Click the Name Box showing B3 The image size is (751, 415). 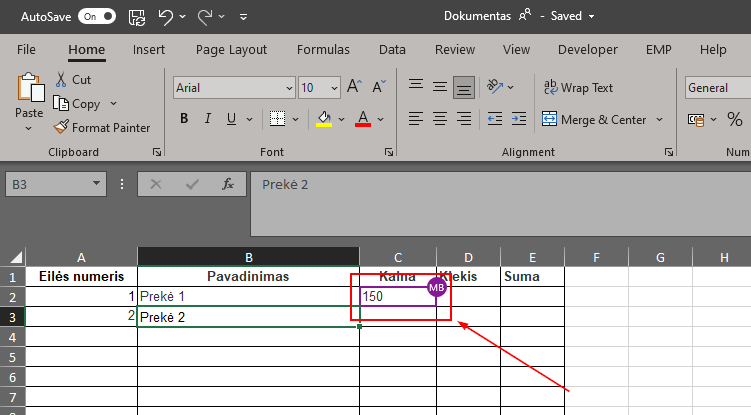[x=56, y=184]
